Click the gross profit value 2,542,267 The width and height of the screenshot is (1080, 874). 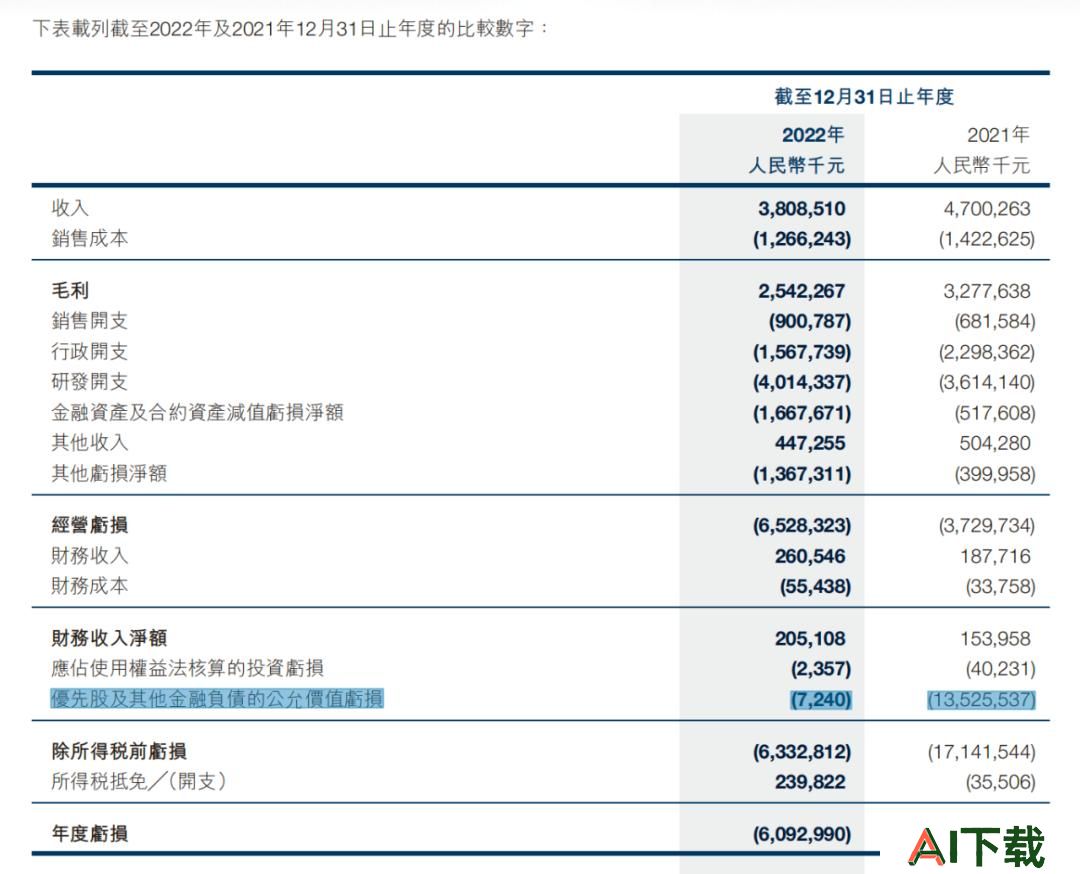click(802, 291)
